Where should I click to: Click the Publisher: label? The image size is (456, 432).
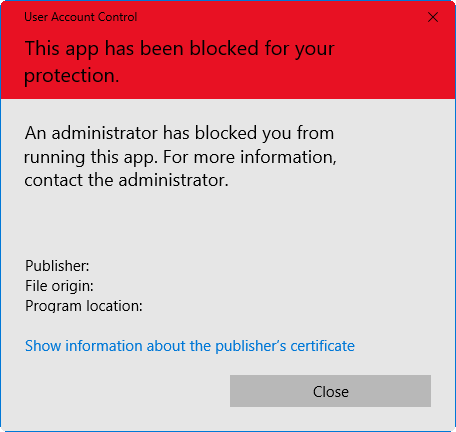[x=57, y=266]
